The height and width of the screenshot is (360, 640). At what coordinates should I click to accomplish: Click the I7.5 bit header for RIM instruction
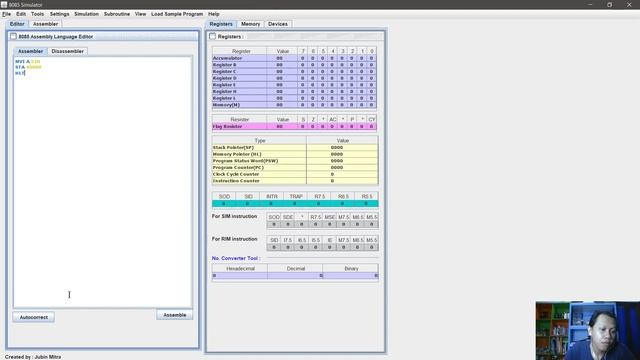click(x=288, y=240)
